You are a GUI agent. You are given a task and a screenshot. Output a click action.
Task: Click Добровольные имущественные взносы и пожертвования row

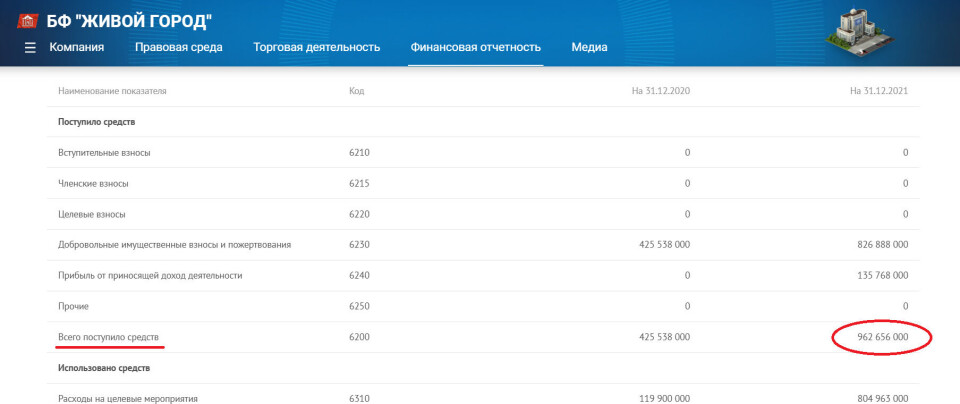[175, 245]
